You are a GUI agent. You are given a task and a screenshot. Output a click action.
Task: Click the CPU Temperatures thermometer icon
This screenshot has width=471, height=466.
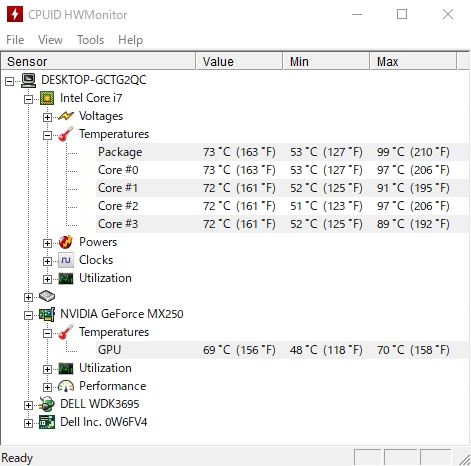[66, 134]
